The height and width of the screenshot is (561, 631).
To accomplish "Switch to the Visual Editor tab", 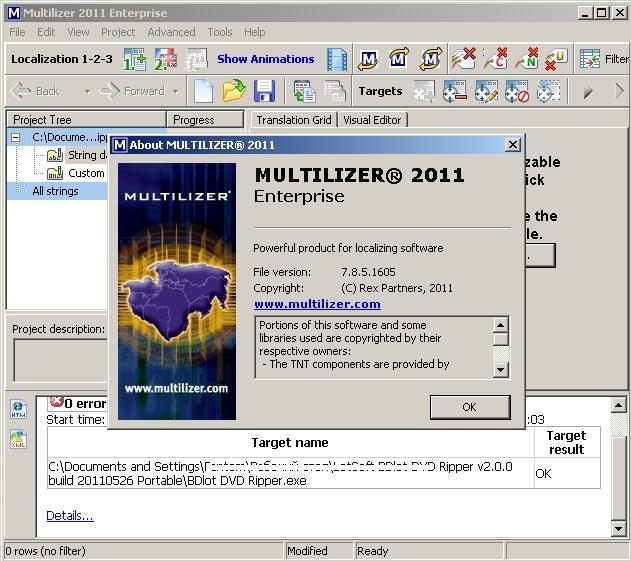I will pyautogui.click(x=372, y=120).
